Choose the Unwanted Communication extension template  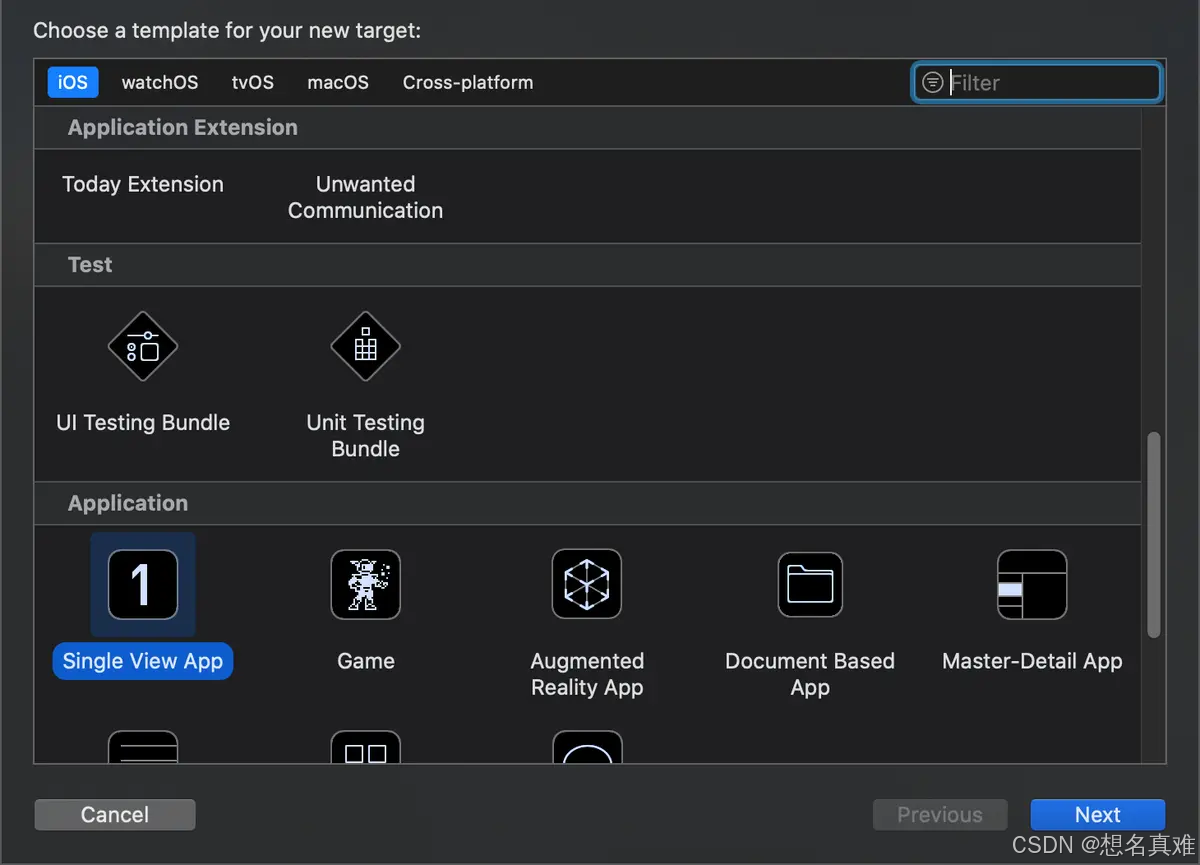[365, 197]
